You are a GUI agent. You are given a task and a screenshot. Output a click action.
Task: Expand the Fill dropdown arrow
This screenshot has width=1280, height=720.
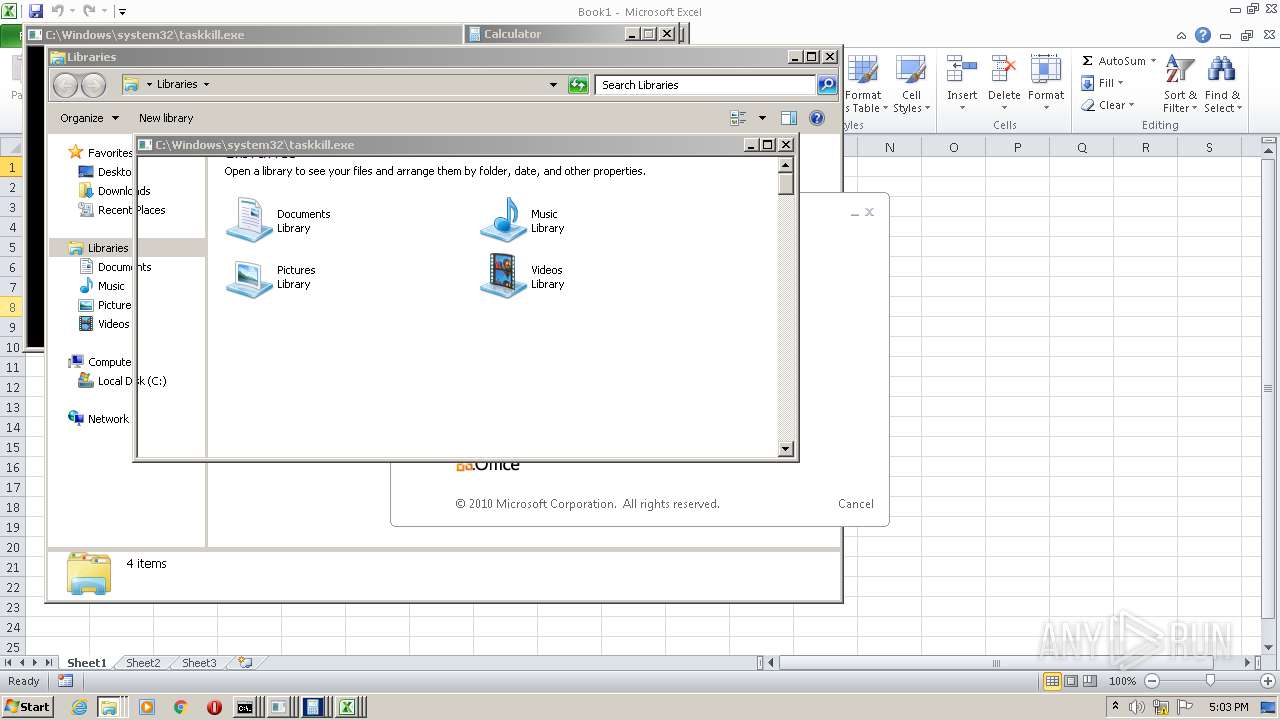[1120, 83]
